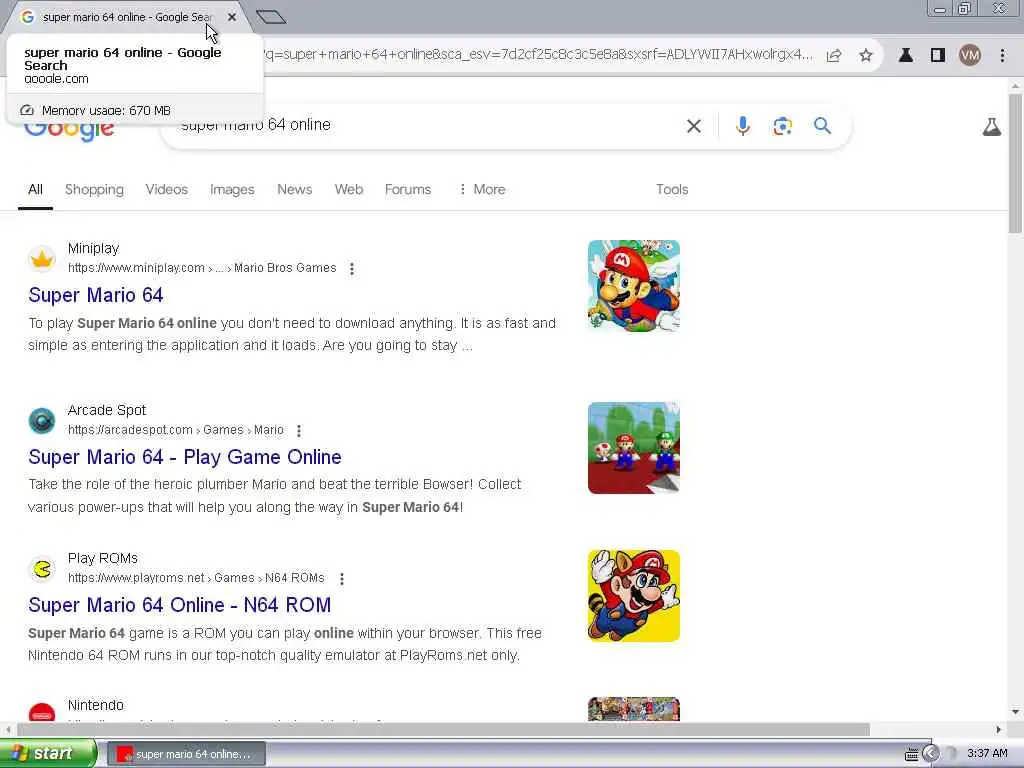1024x768 pixels.
Task: Expand hidden system tray icons arrow
Action: (x=929, y=754)
